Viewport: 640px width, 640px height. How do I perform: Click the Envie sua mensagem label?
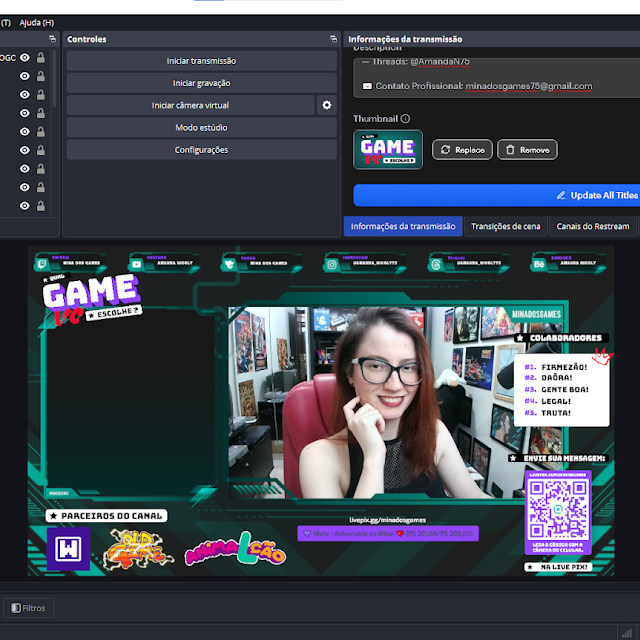coord(559,458)
